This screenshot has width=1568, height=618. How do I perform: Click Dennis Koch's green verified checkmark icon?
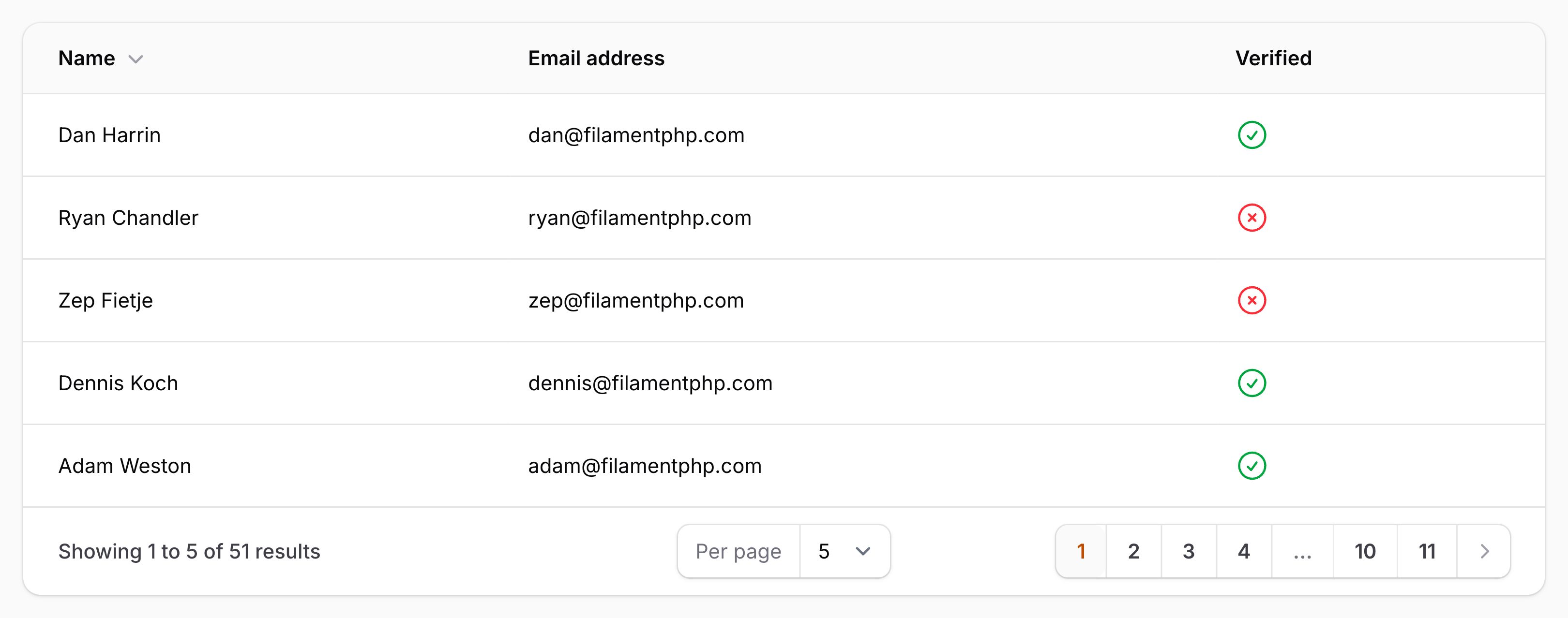pos(1251,383)
